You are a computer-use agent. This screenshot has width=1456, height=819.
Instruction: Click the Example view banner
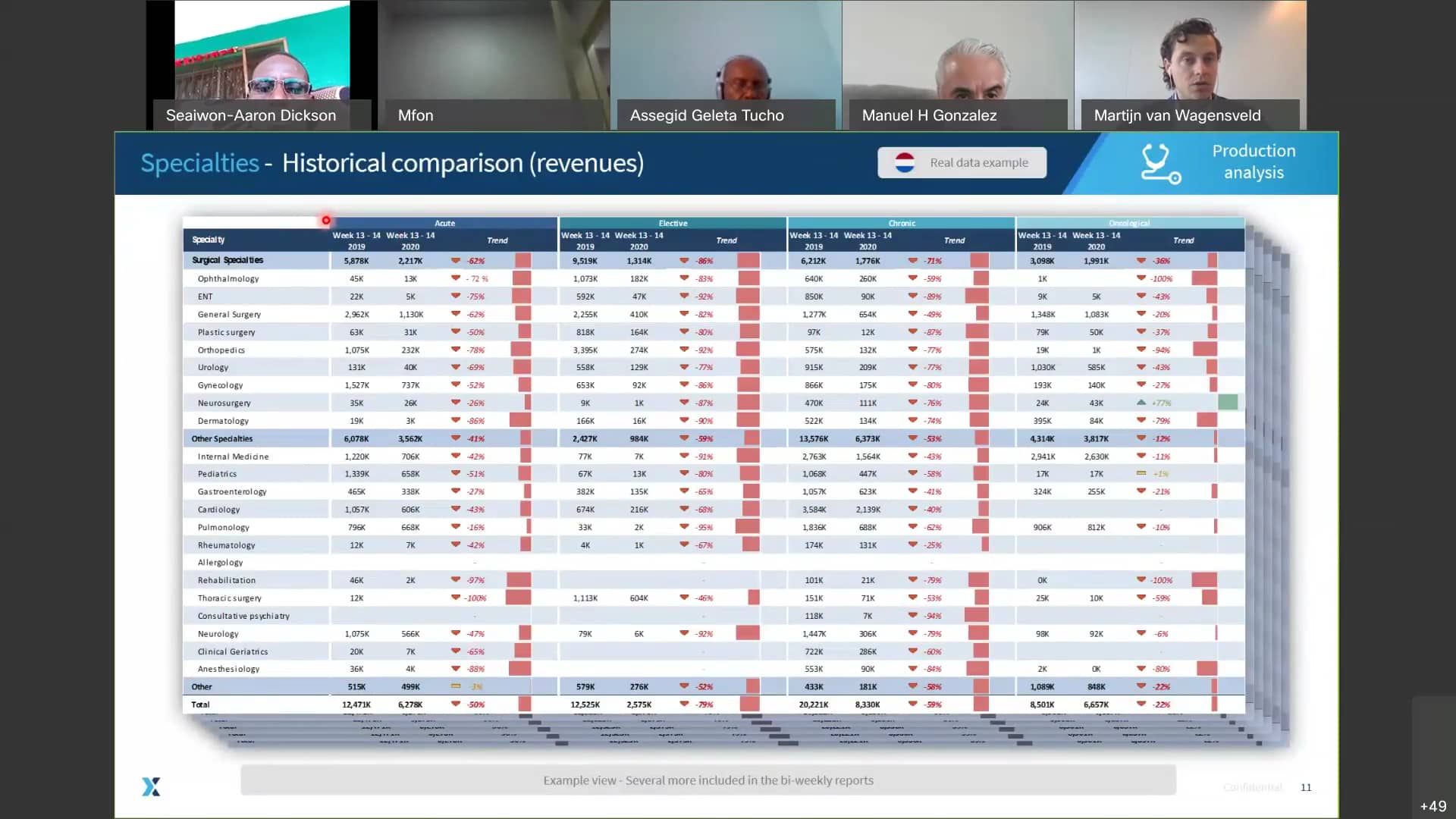(708, 780)
